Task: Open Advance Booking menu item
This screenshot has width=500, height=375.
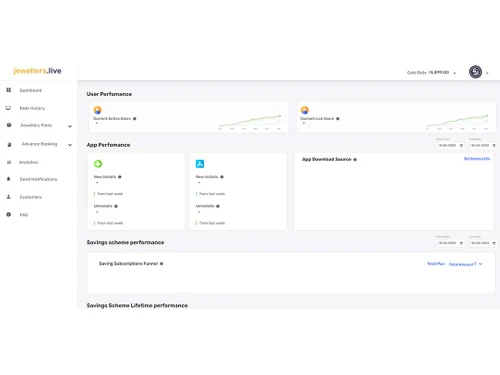Action: [x=39, y=144]
